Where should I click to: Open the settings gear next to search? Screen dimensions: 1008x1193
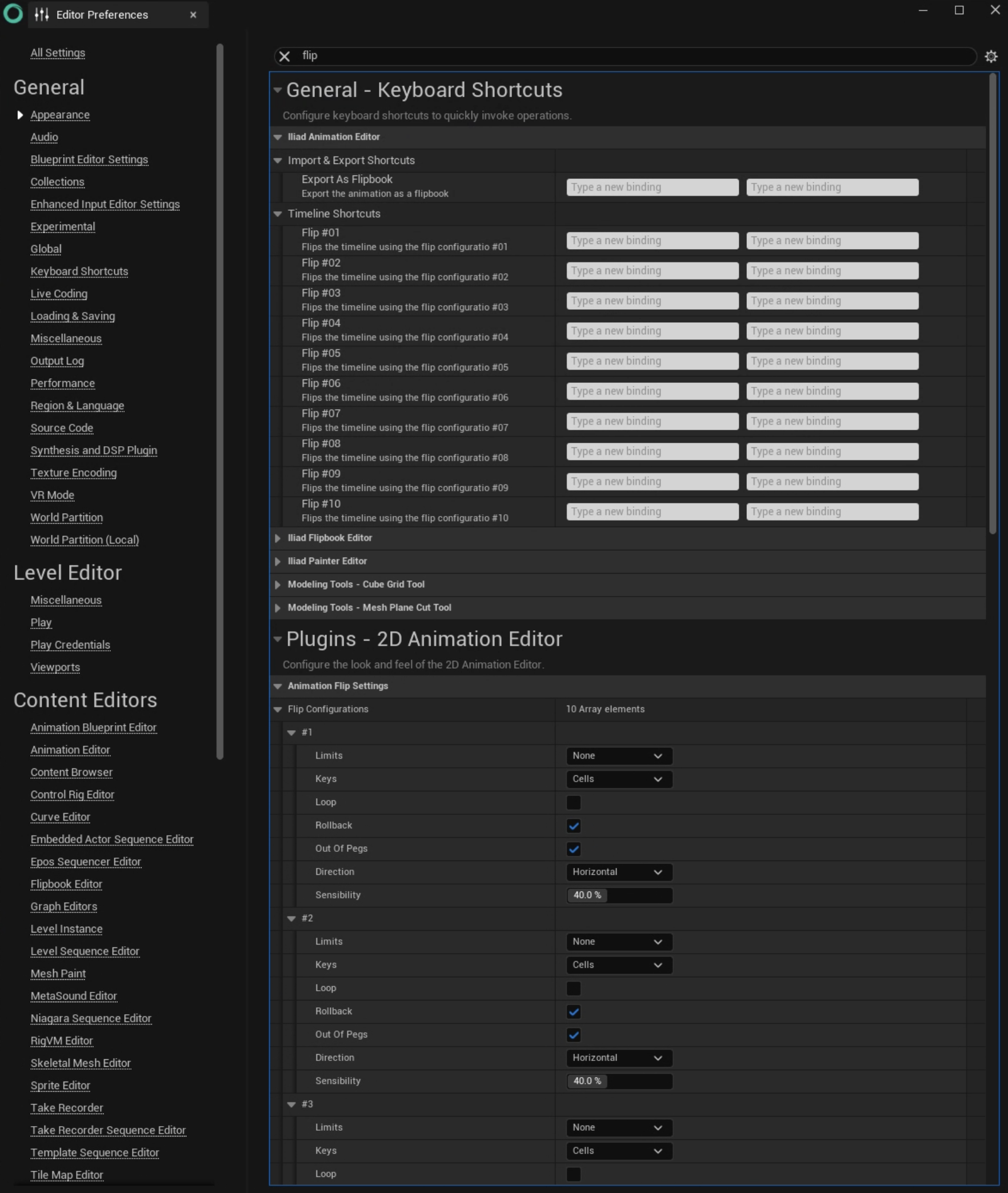[x=991, y=56]
